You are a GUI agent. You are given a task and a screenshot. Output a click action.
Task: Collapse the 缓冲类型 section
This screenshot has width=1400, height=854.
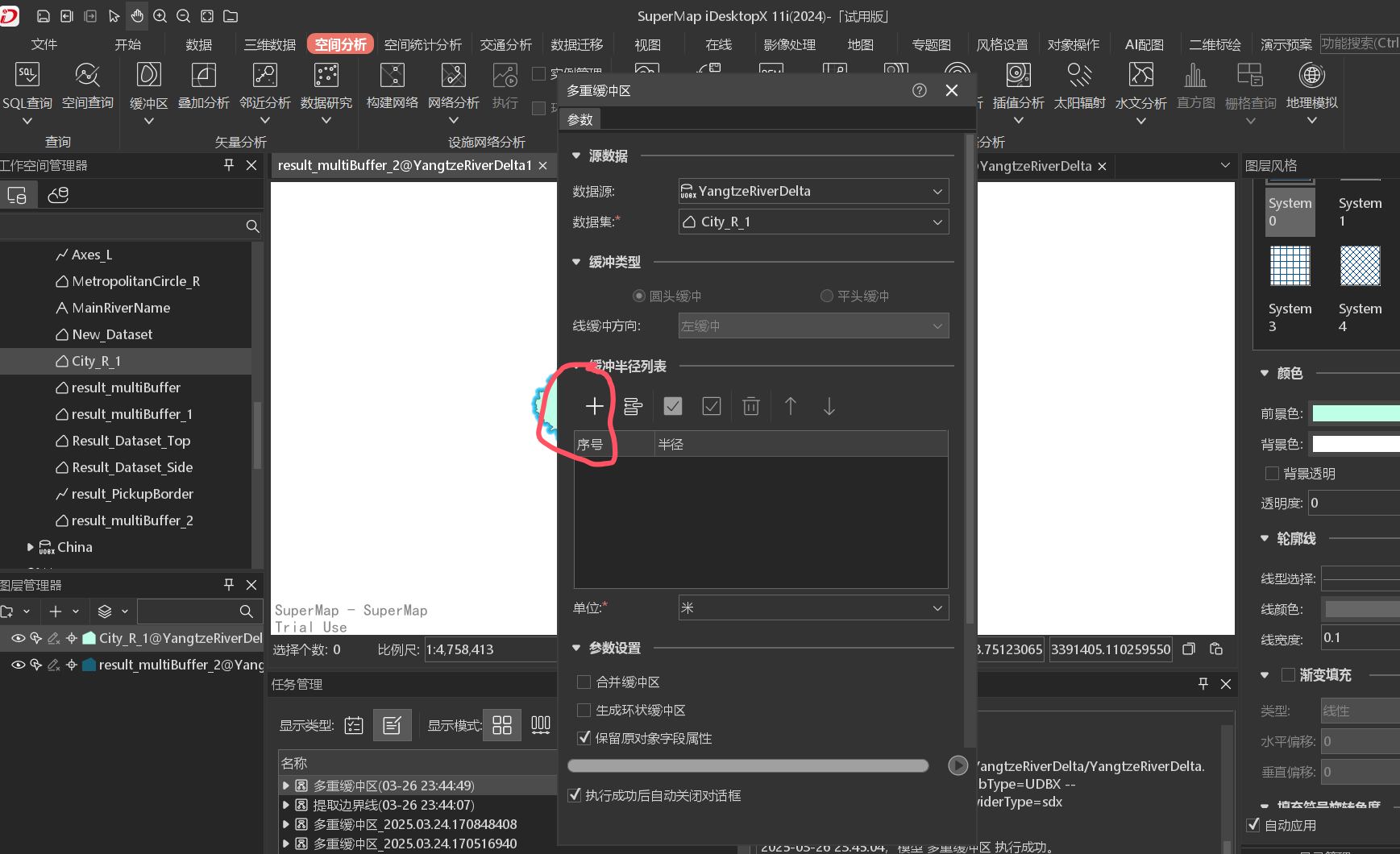click(x=576, y=262)
